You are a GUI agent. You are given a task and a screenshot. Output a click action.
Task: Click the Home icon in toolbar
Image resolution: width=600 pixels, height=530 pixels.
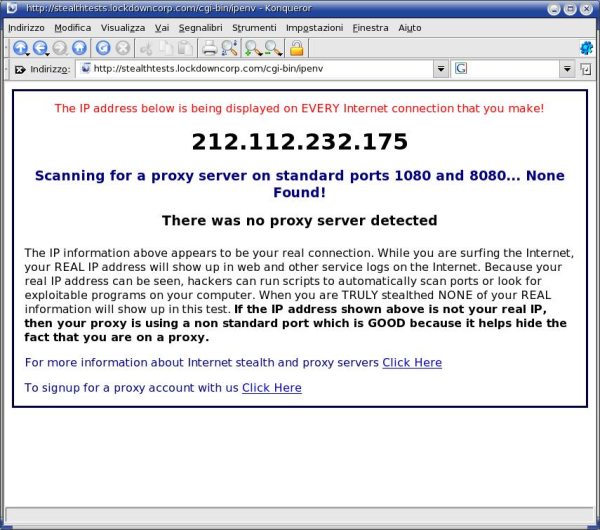point(80,48)
